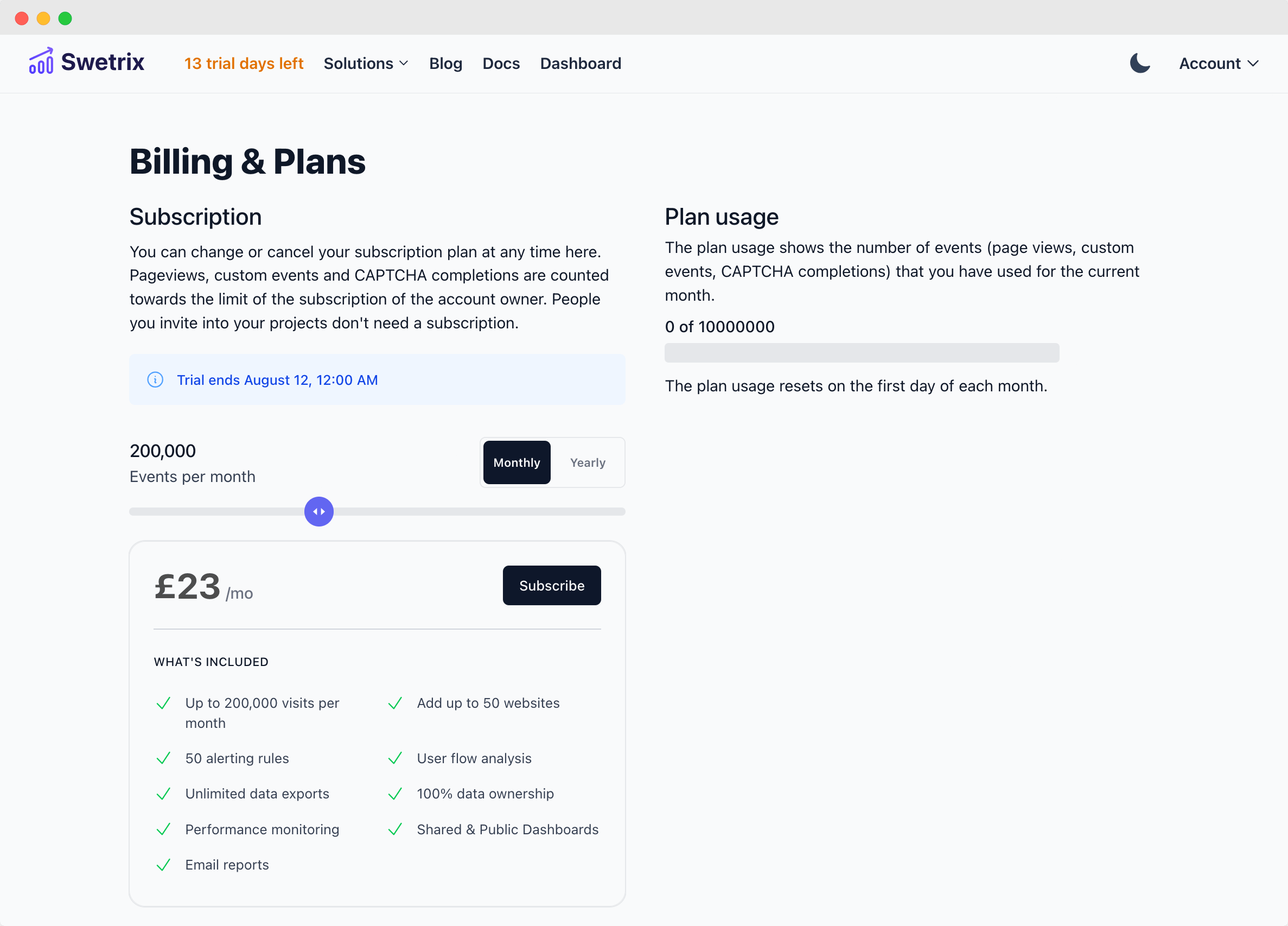Select Monthly billing option
Viewport: 1288px width, 926px height.
pyautogui.click(x=516, y=462)
